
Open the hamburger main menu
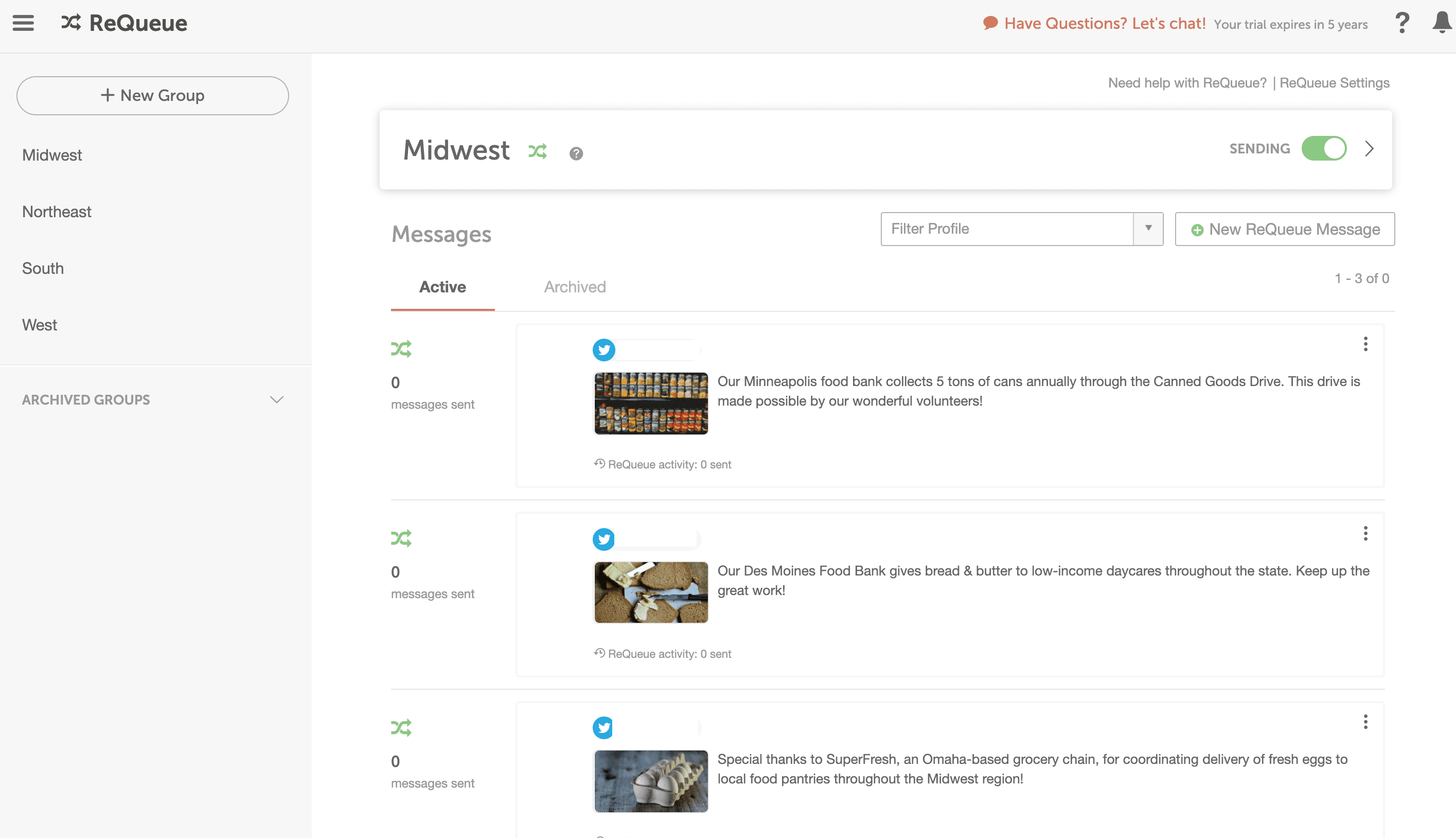tap(23, 23)
